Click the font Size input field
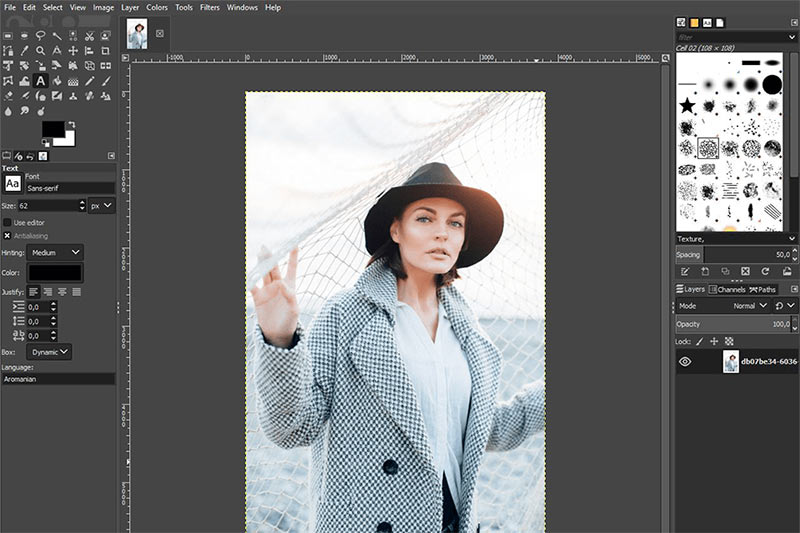This screenshot has height=533, width=800. [x=48, y=206]
